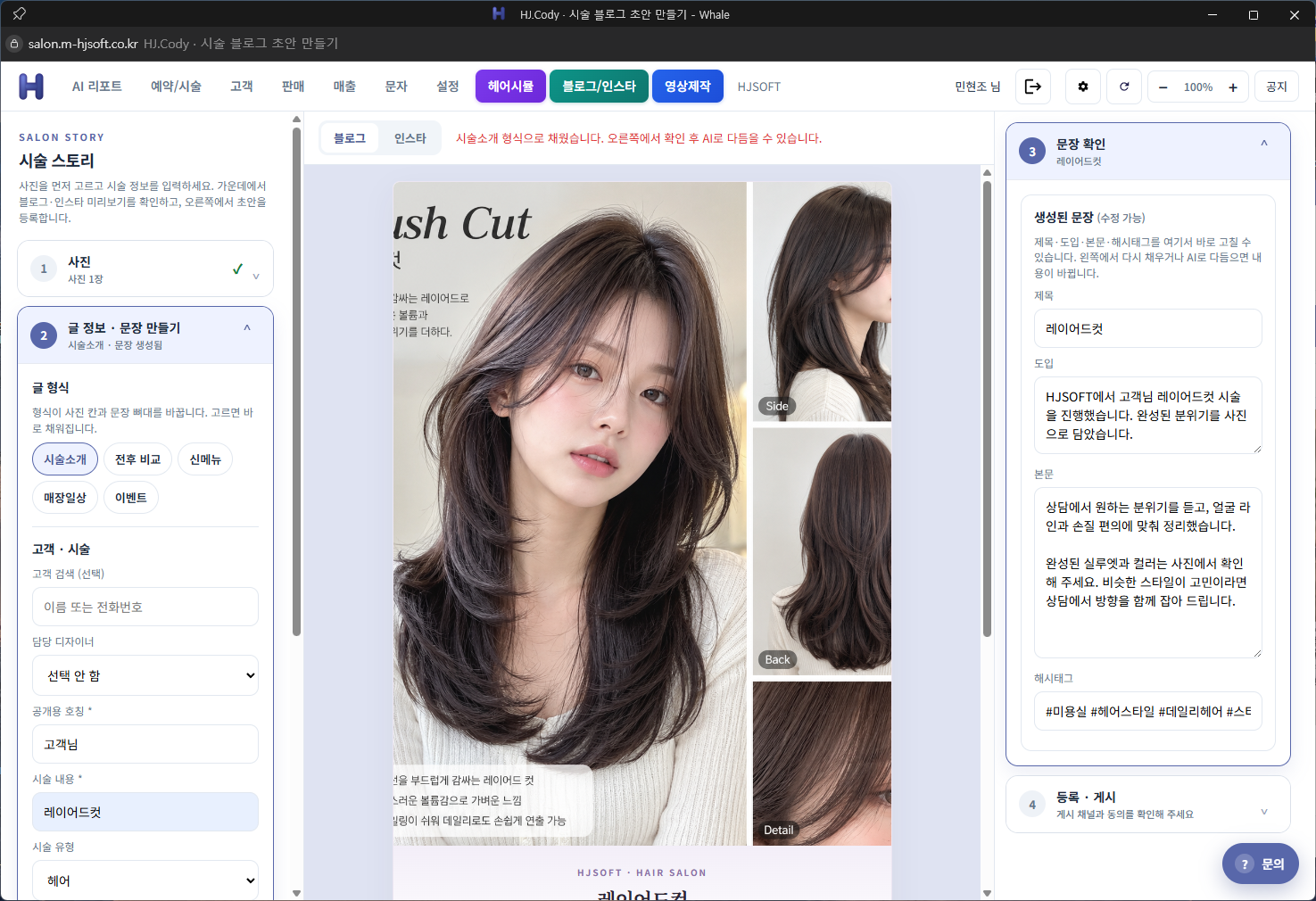Select the 시술소개 format chip
This screenshot has height=901, width=1316.
[x=65, y=459]
